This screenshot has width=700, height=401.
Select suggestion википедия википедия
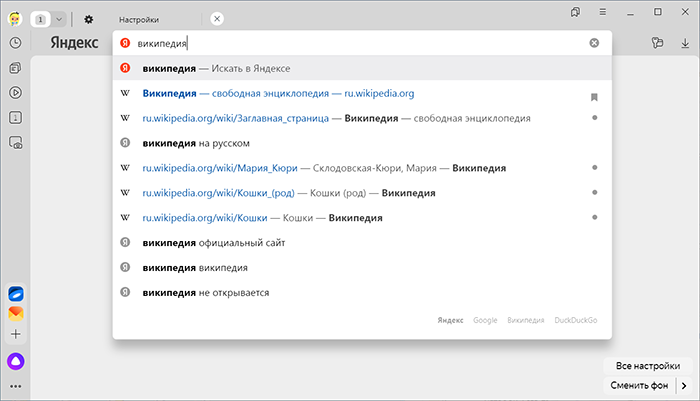(362, 268)
